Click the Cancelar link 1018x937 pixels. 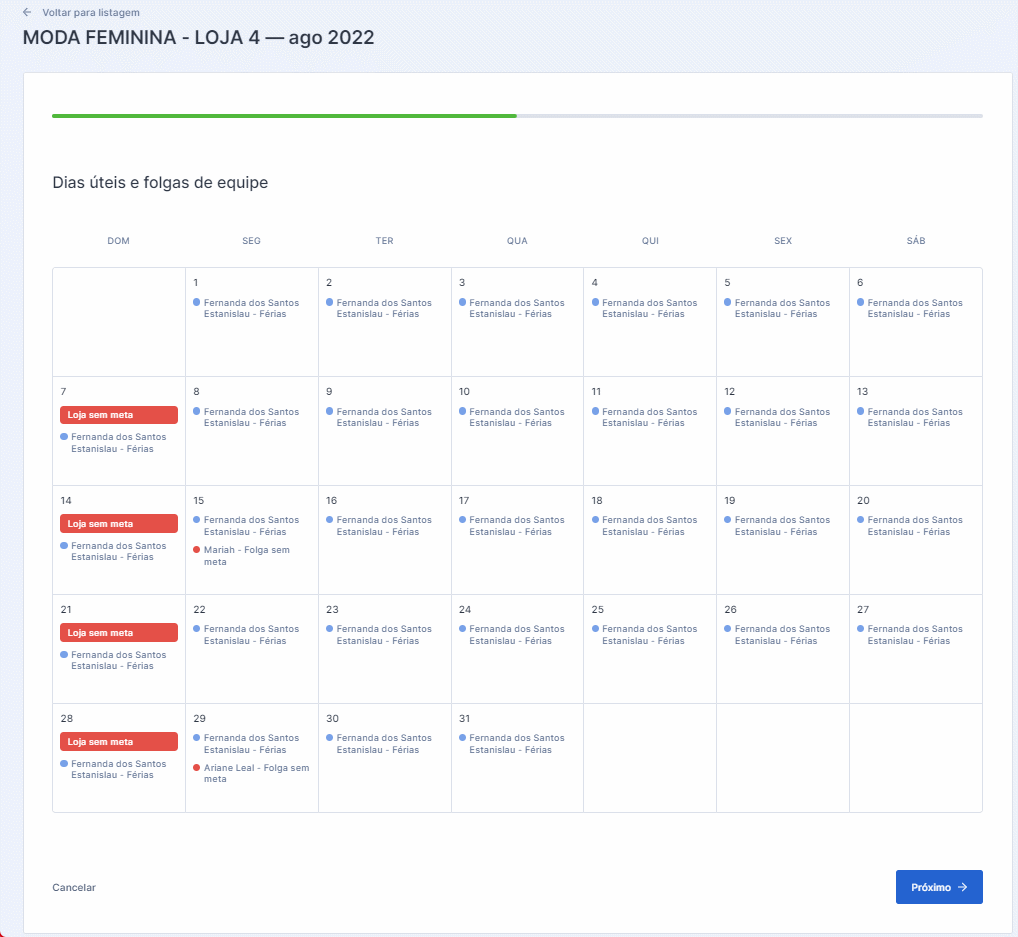click(x=74, y=887)
